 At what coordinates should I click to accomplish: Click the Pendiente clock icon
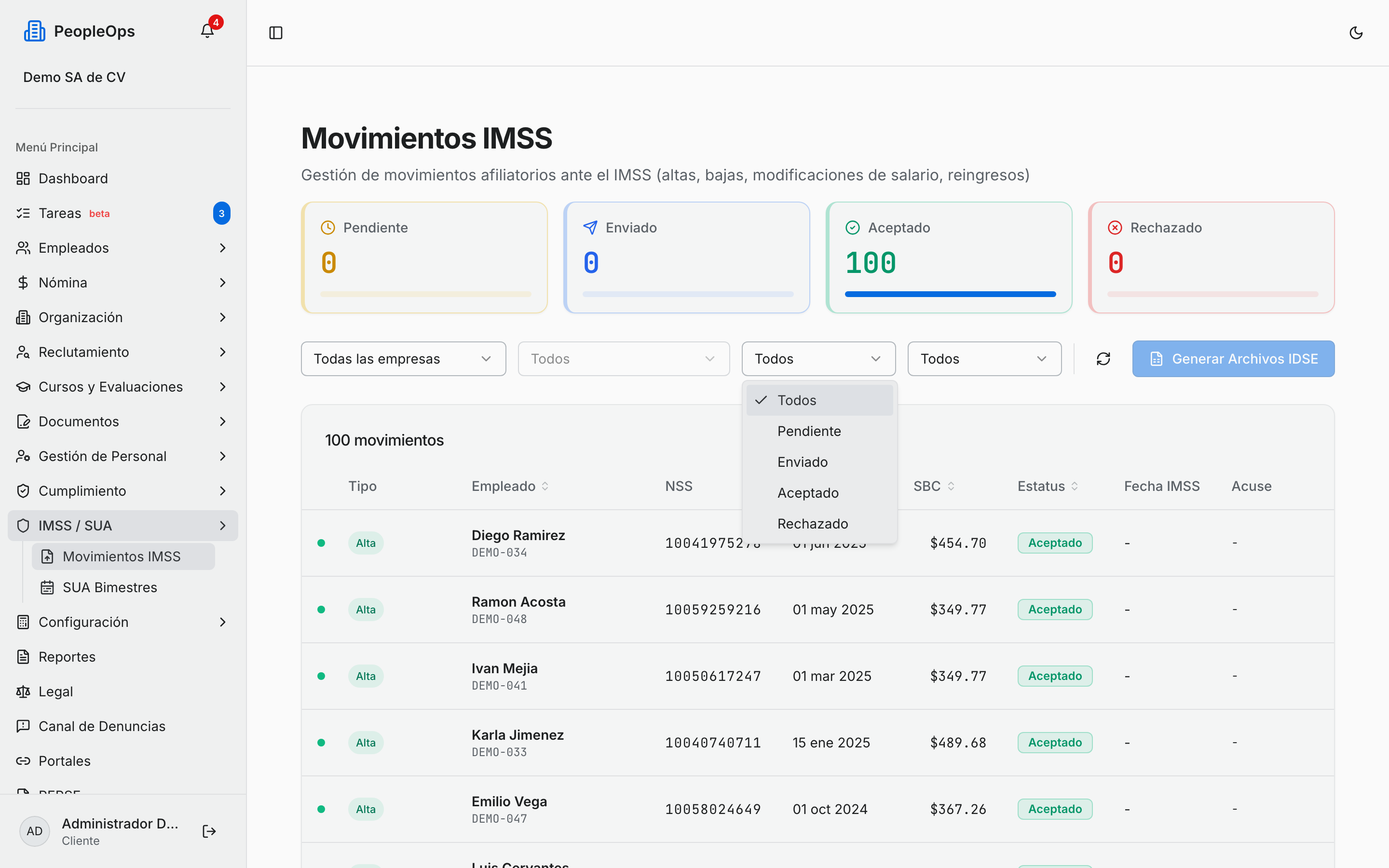328,228
